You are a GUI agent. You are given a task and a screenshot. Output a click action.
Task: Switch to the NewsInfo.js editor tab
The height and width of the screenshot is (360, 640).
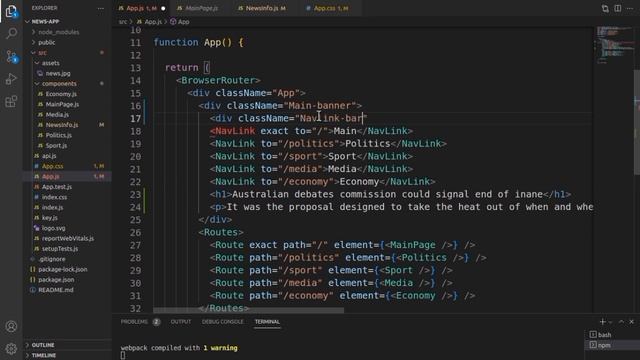(261, 8)
